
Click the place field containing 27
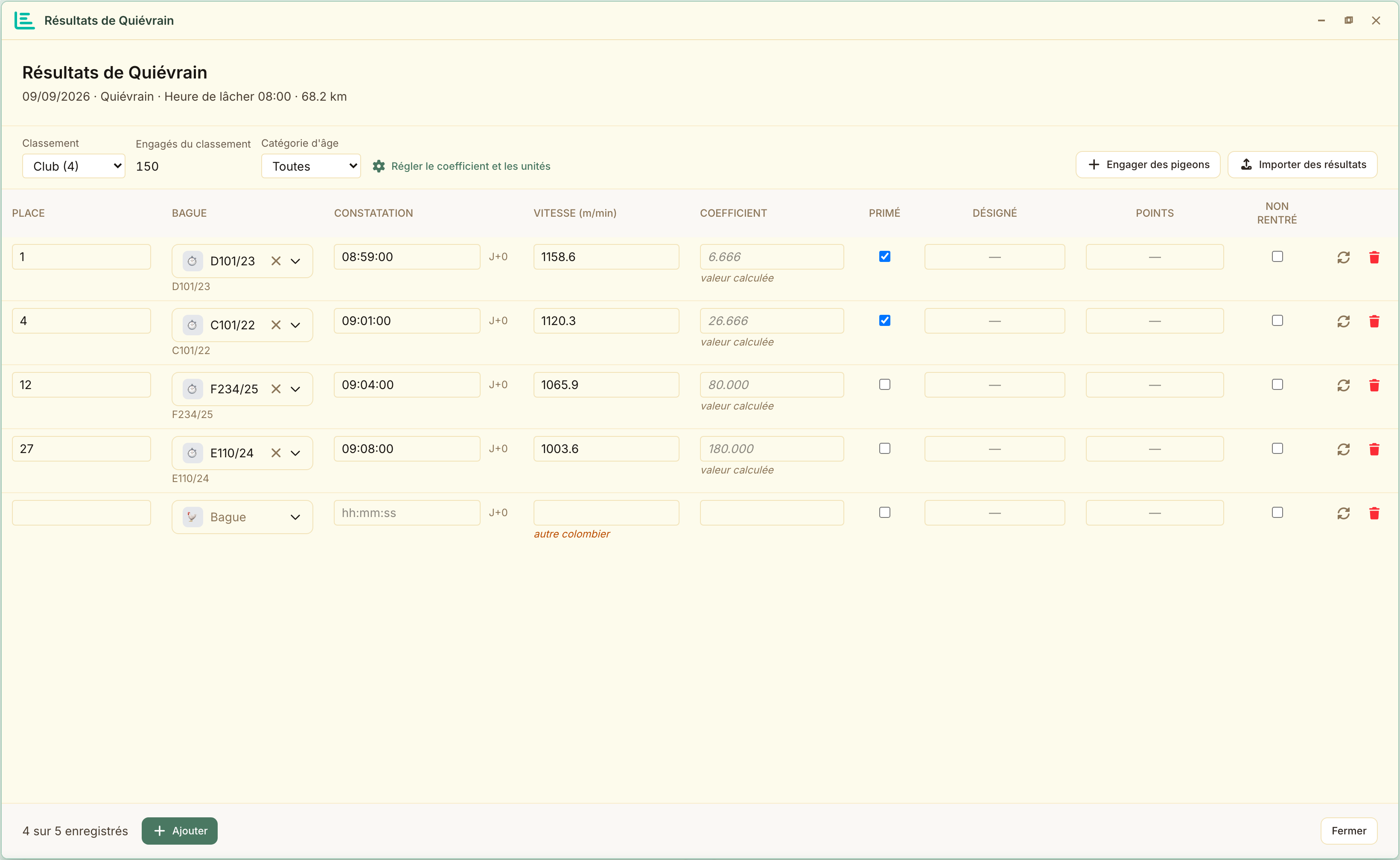click(82, 449)
